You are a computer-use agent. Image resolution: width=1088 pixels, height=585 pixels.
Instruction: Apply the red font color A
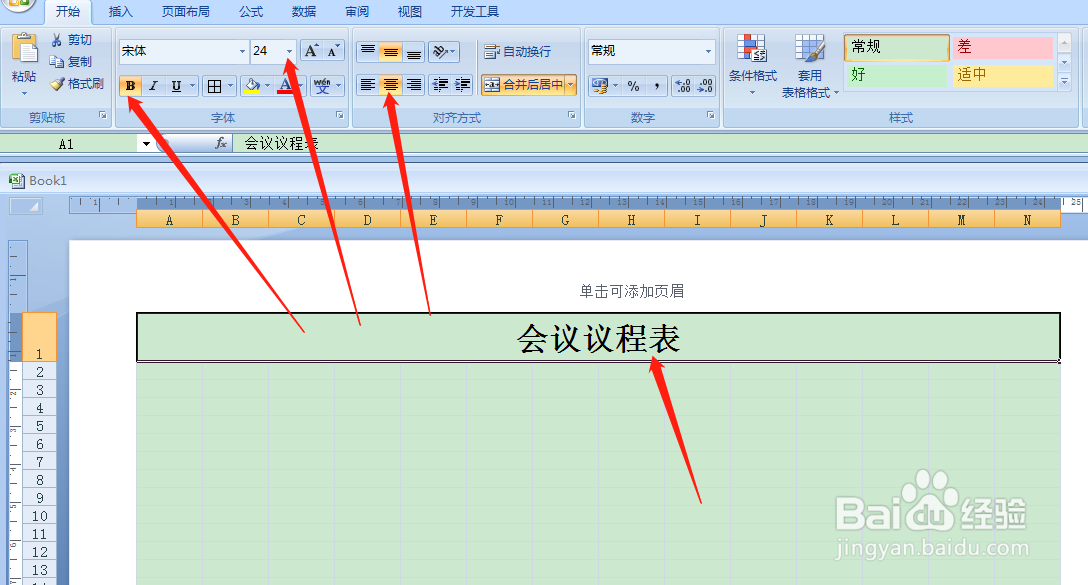click(x=285, y=86)
